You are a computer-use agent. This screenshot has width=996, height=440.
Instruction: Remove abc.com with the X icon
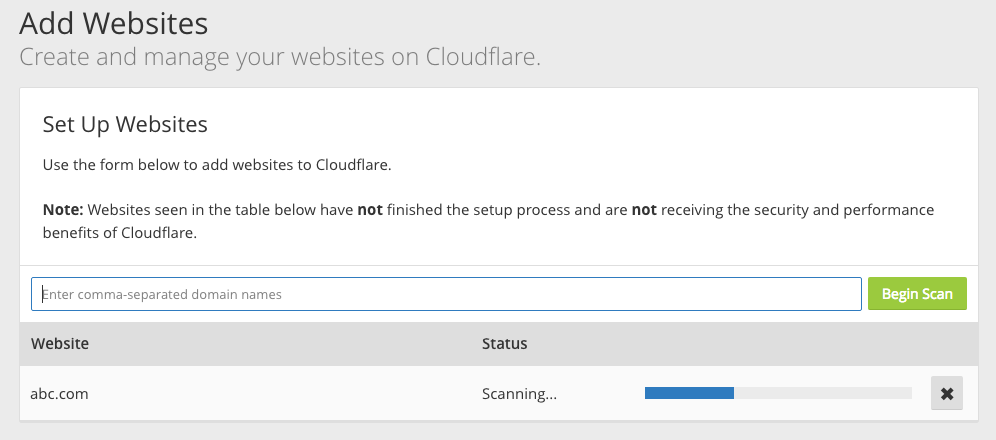(x=946, y=394)
